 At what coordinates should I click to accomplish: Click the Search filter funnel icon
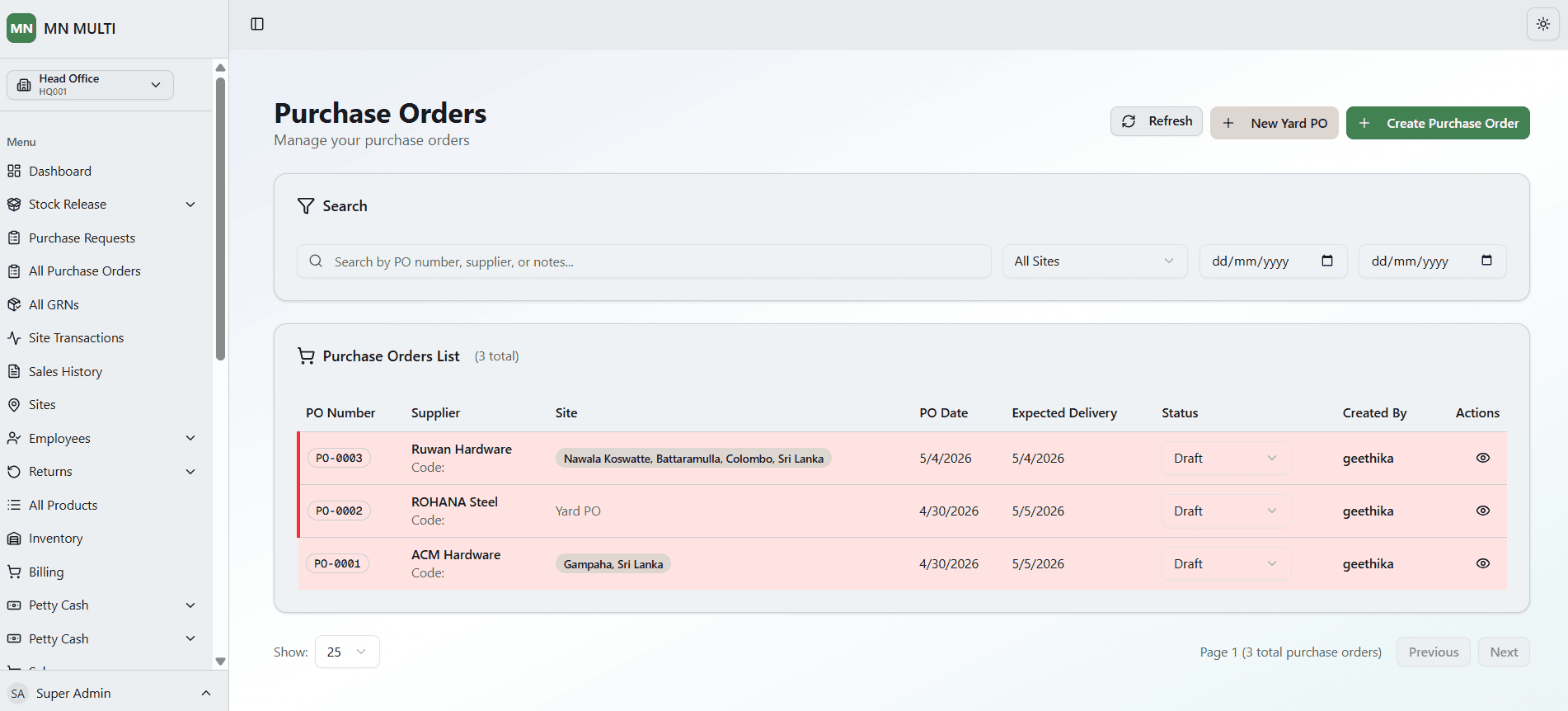[306, 206]
